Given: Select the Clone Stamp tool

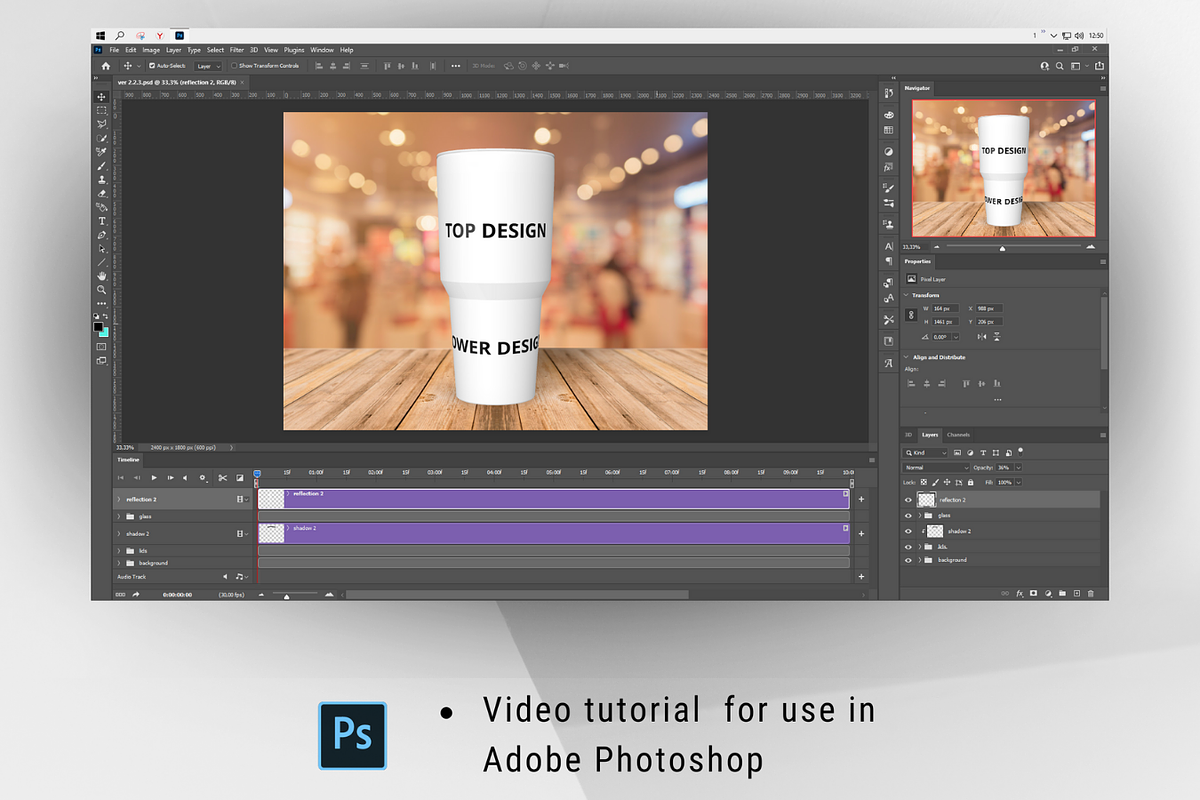Looking at the screenshot, I should click(x=102, y=180).
